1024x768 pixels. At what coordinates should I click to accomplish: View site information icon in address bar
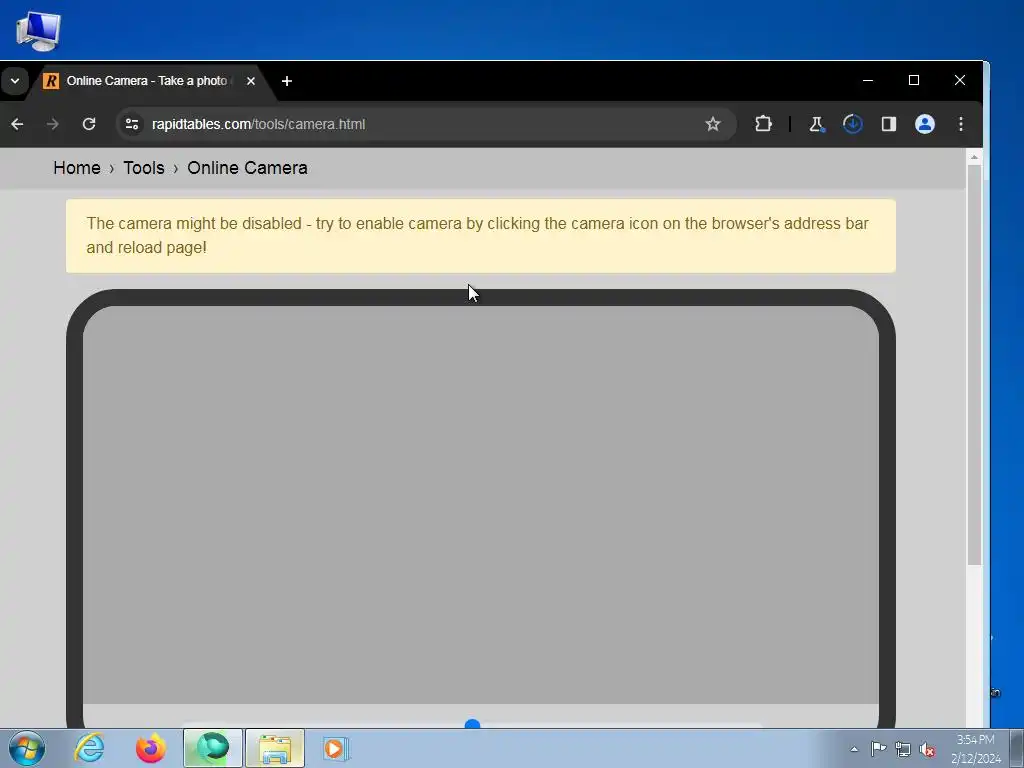point(133,124)
